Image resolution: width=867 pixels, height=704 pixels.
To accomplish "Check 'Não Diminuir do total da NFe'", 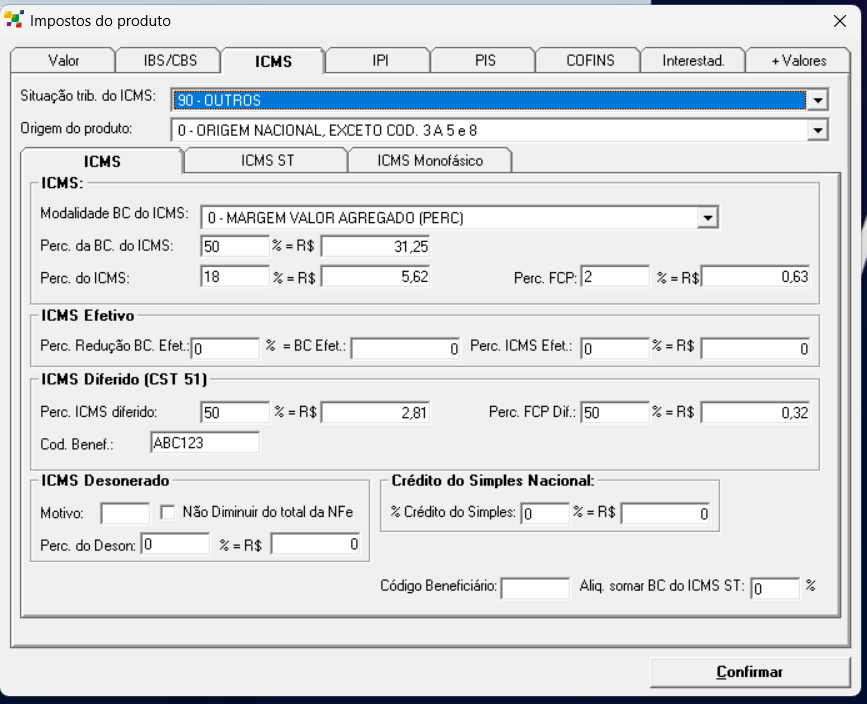I will (168, 513).
